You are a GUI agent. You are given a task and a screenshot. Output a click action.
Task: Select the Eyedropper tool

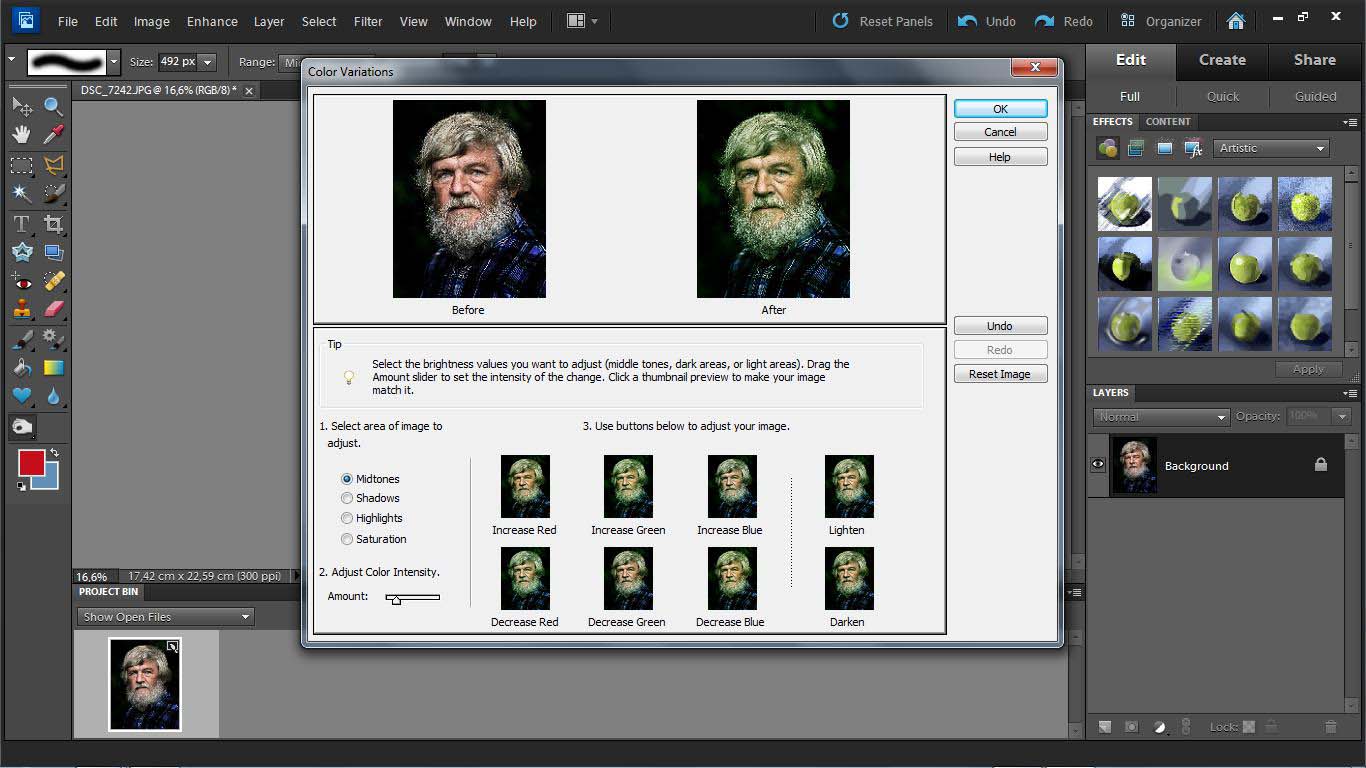tap(53, 134)
